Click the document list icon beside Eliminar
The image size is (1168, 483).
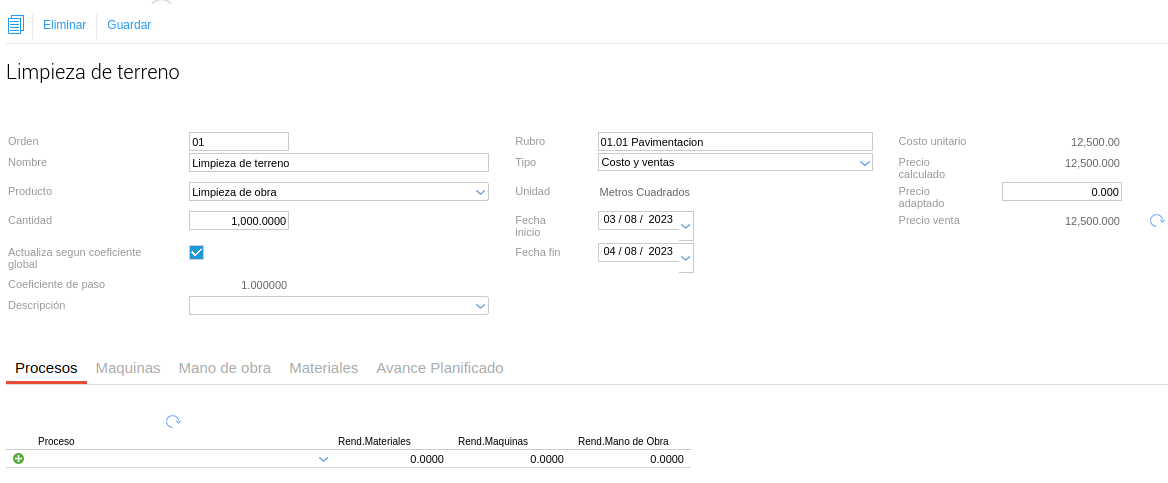tap(15, 25)
